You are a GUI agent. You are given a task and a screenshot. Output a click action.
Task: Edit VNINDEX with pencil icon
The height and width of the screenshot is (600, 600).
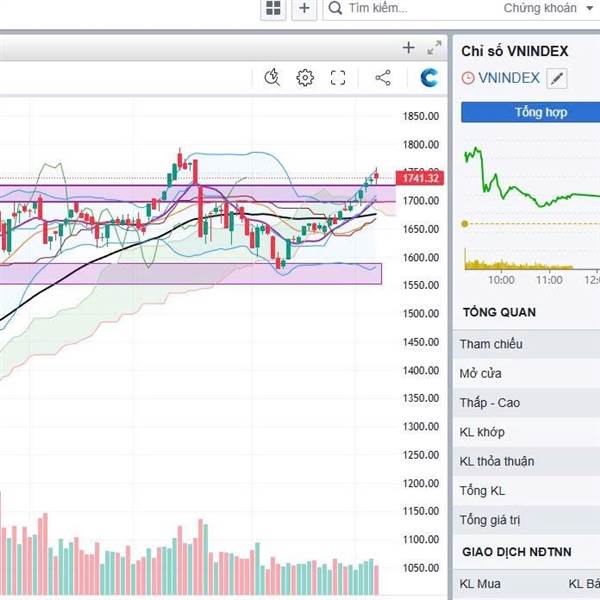pyautogui.click(x=557, y=78)
